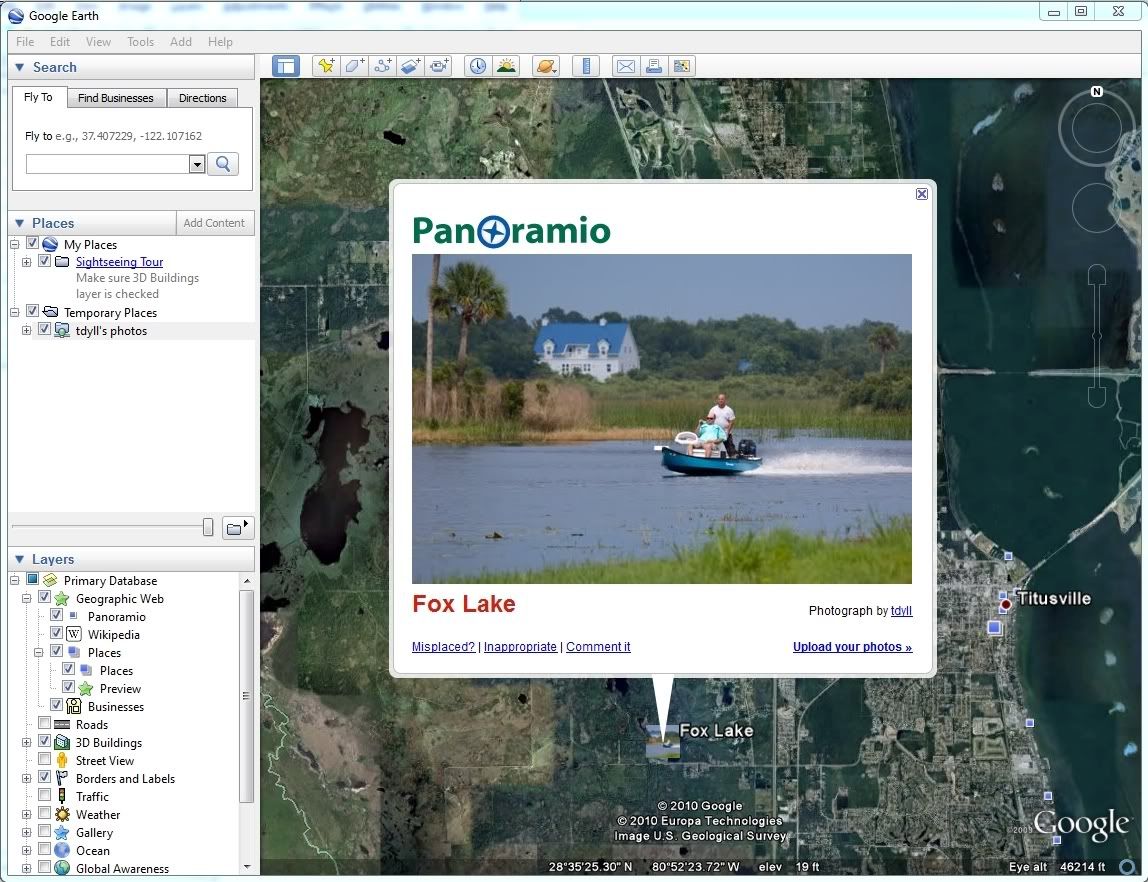This screenshot has width=1148, height=882.
Task: Open the Edit menu
Action: coord(60,42)
